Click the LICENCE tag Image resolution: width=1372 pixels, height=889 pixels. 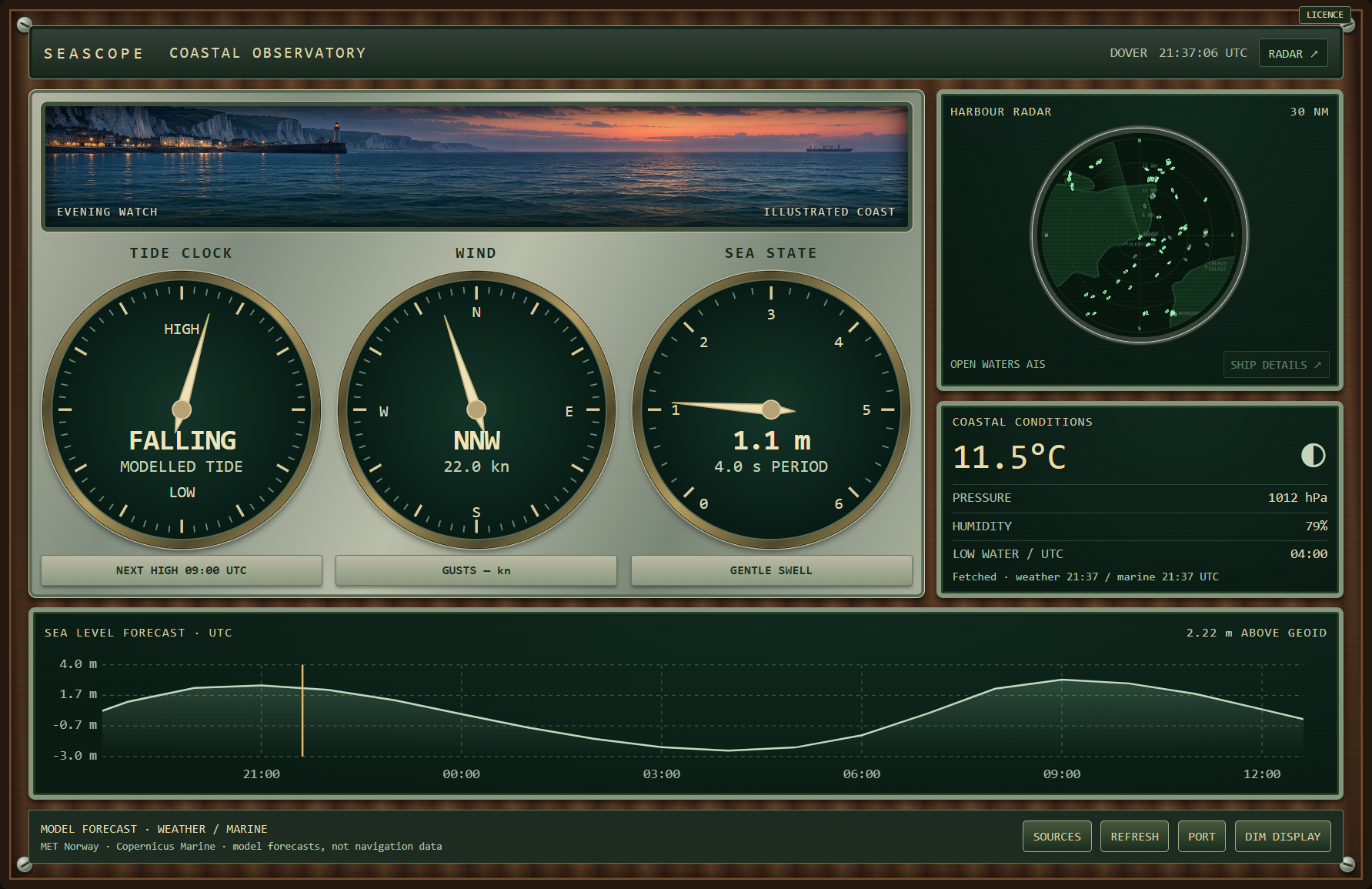click(x=1324, y=15)
